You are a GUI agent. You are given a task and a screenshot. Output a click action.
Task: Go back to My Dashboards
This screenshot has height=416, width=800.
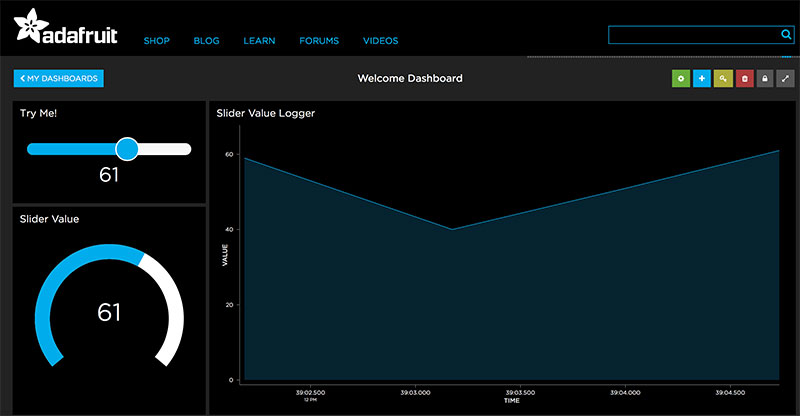tap(58, 78)
